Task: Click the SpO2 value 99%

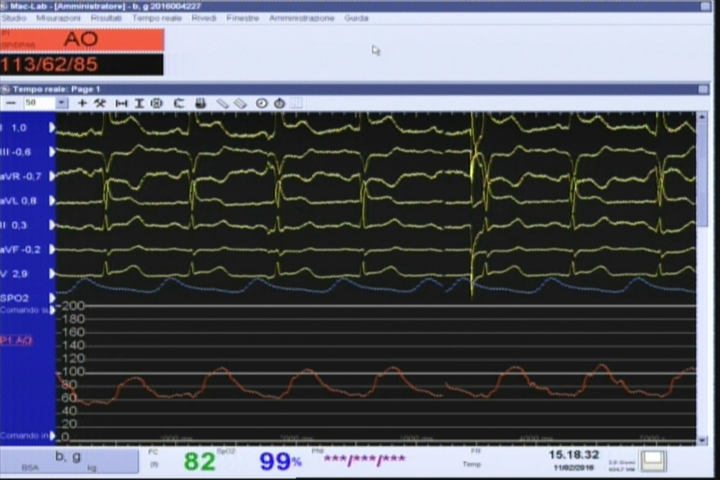Action: click(280, 461)
